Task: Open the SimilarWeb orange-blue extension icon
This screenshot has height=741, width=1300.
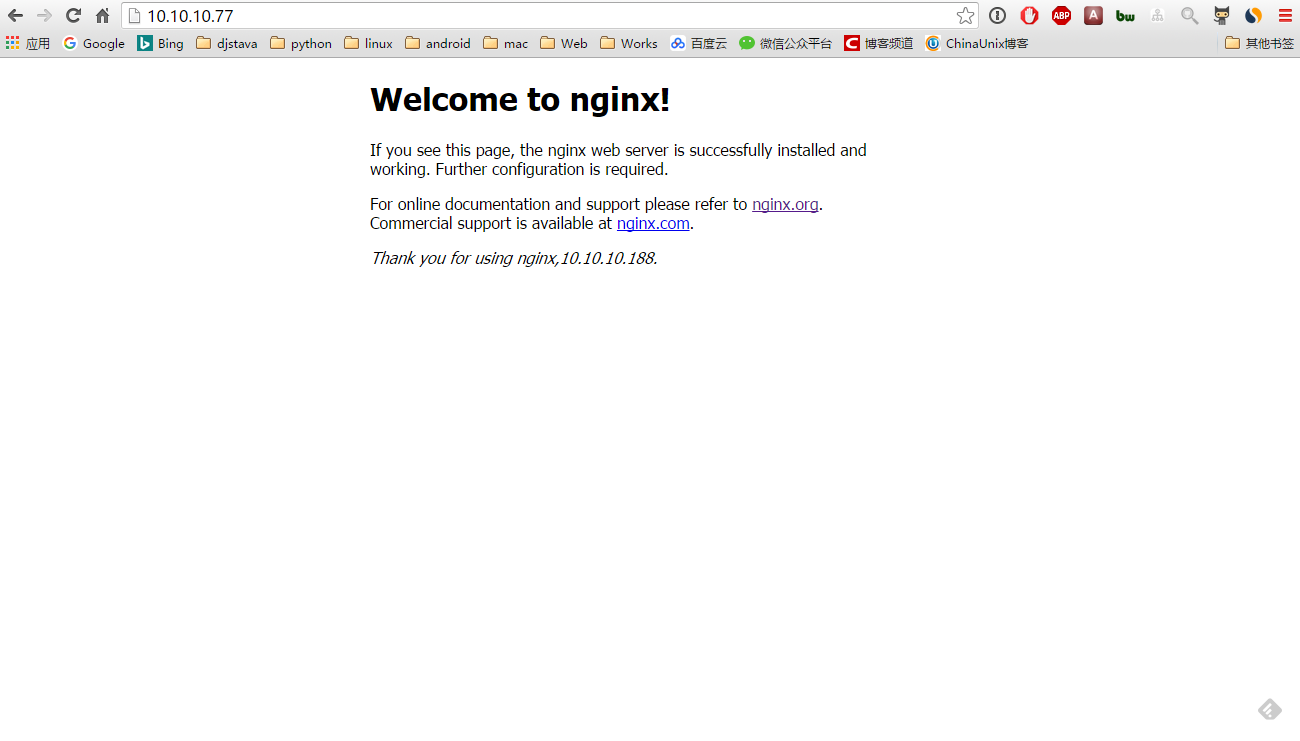Action: [x=1253, y=15]
